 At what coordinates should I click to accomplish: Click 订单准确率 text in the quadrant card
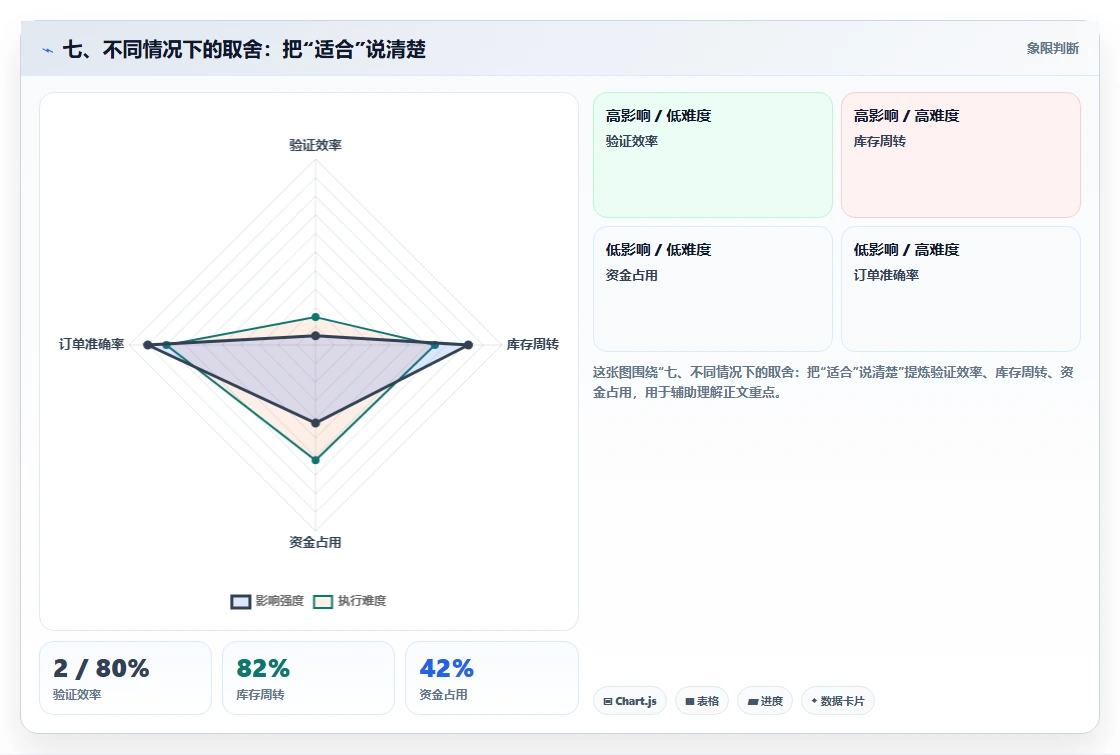tap(886, 275)
